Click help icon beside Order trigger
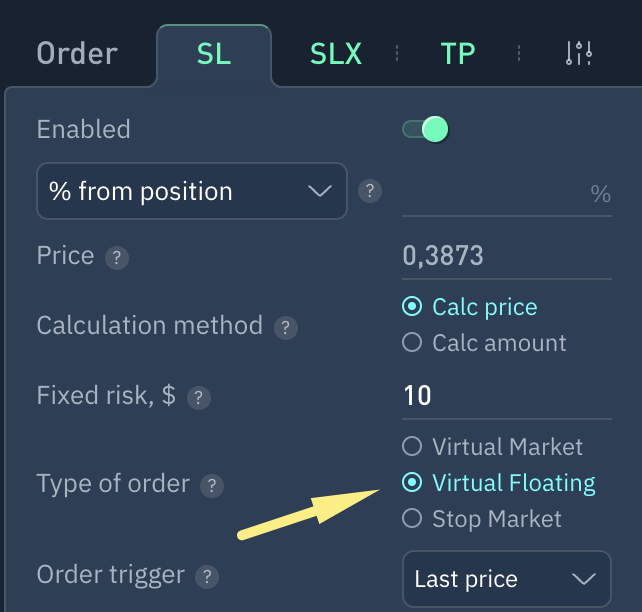This screenshot has height=612, width=642. [x=206, y=576]
